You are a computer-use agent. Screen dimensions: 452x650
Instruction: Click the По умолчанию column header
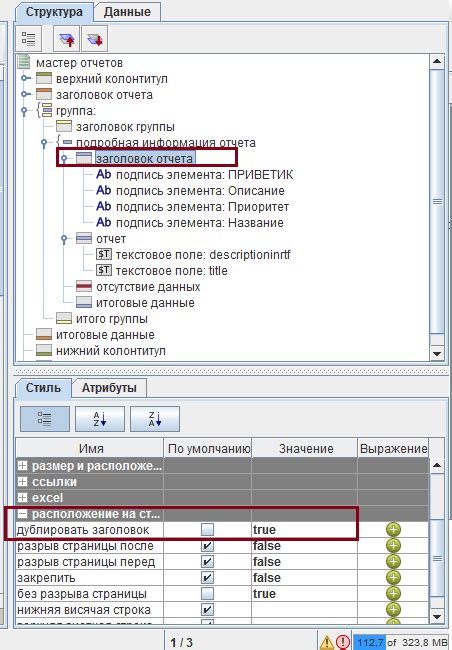tap(208, 449)
